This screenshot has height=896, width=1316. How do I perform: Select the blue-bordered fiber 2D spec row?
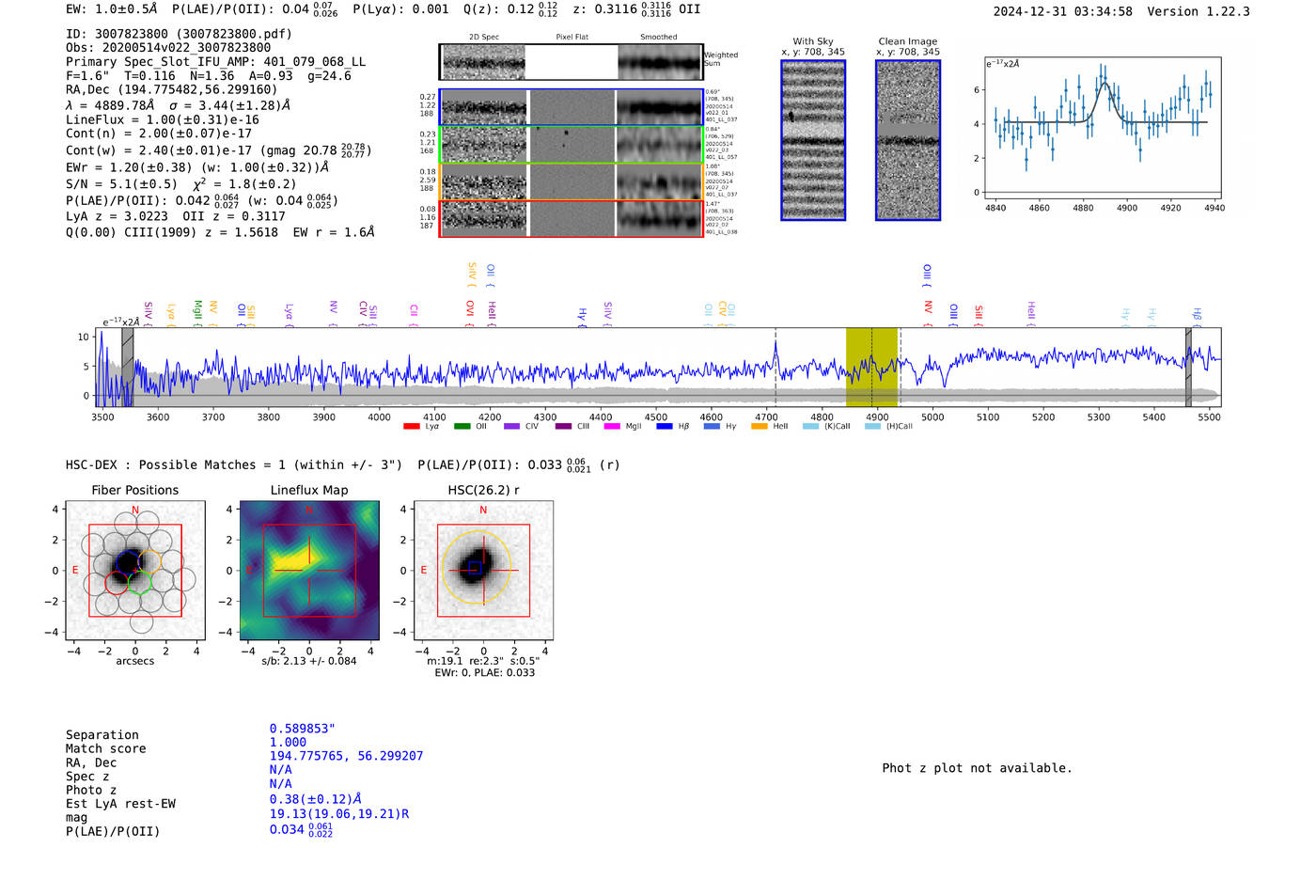tap(484, 108)
